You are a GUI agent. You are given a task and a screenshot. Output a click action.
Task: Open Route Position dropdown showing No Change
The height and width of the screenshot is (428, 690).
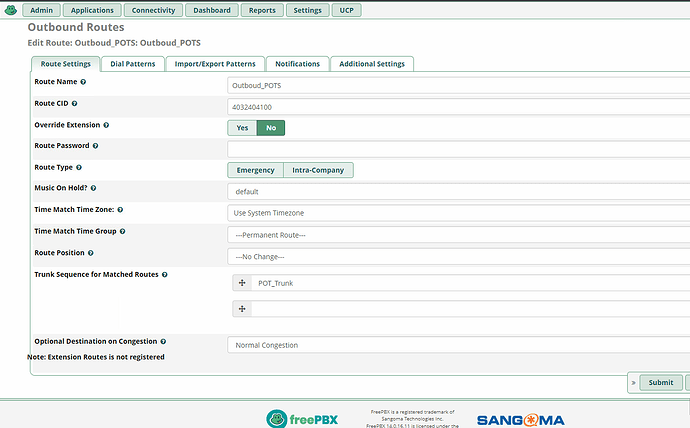[459, 256]
